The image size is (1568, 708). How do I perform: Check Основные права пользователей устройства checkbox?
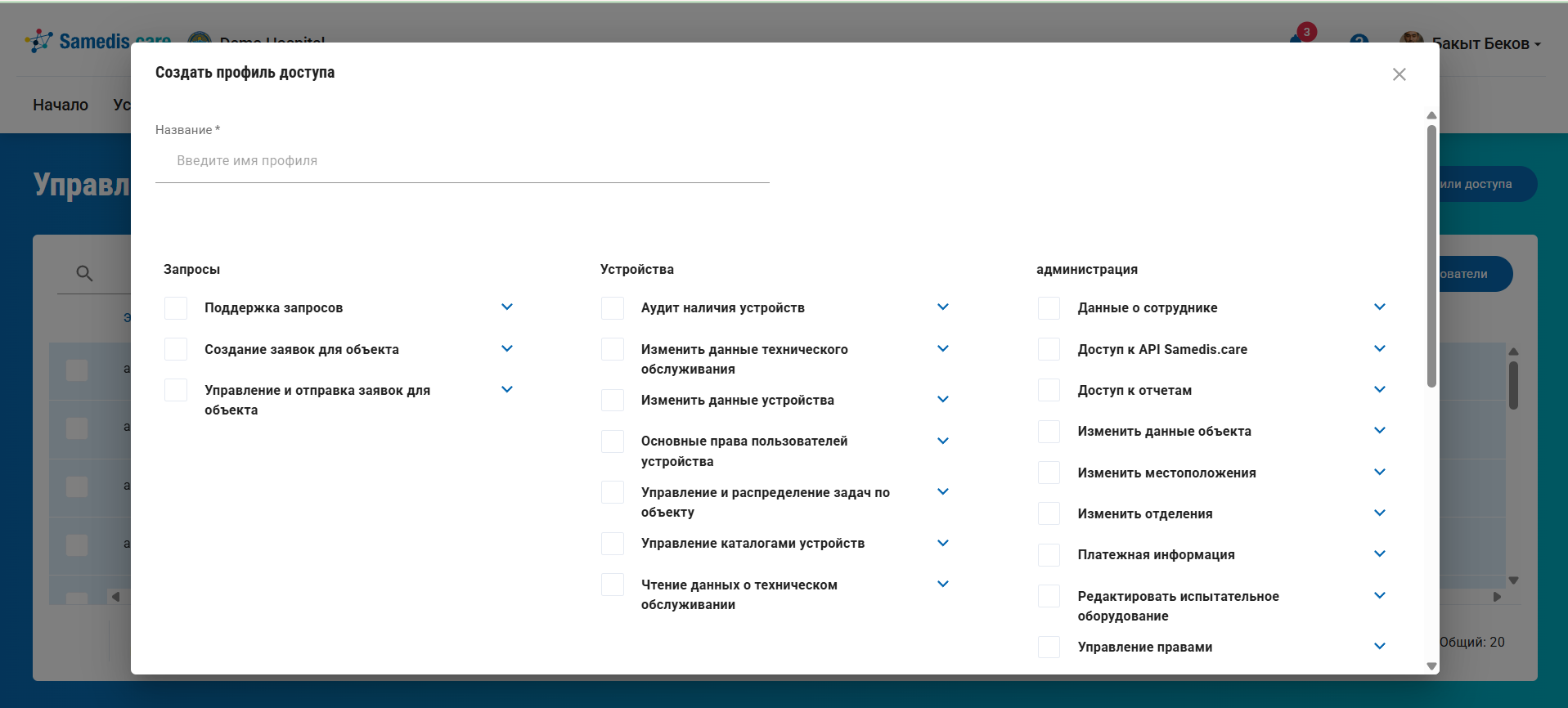point(613,441)
